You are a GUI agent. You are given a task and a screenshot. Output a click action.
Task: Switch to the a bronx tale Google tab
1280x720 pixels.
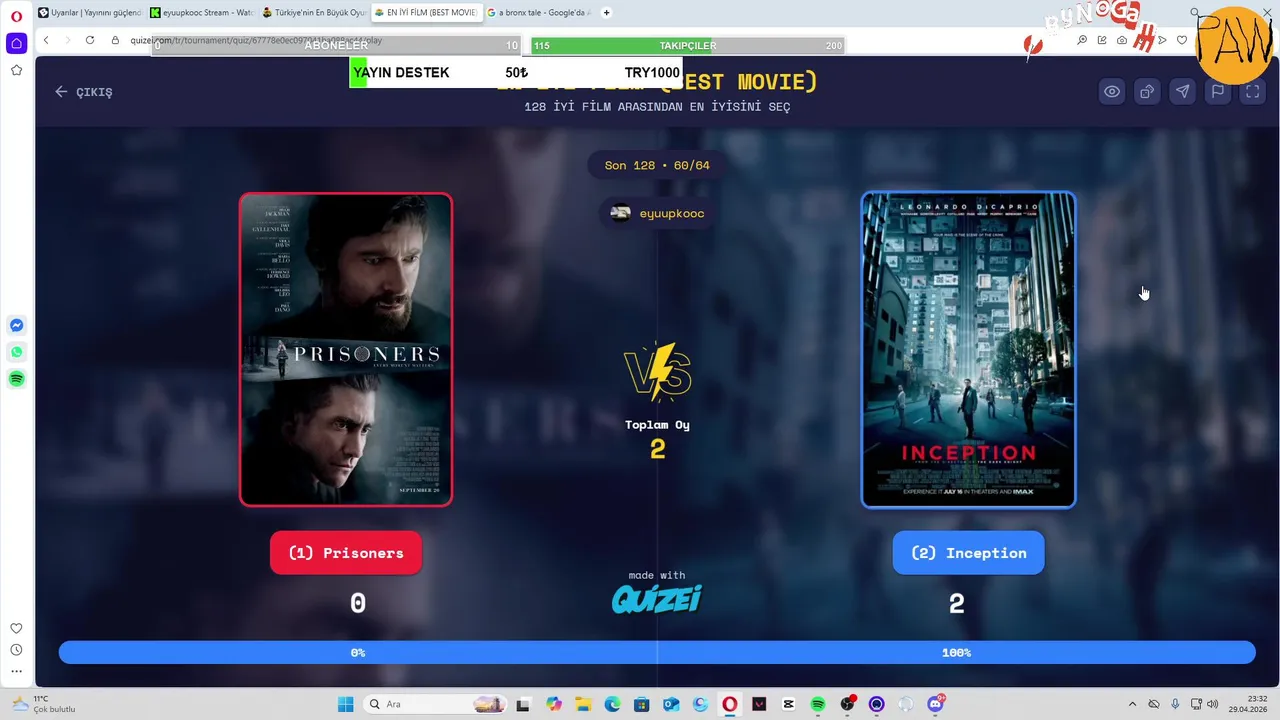pos(538,13)
